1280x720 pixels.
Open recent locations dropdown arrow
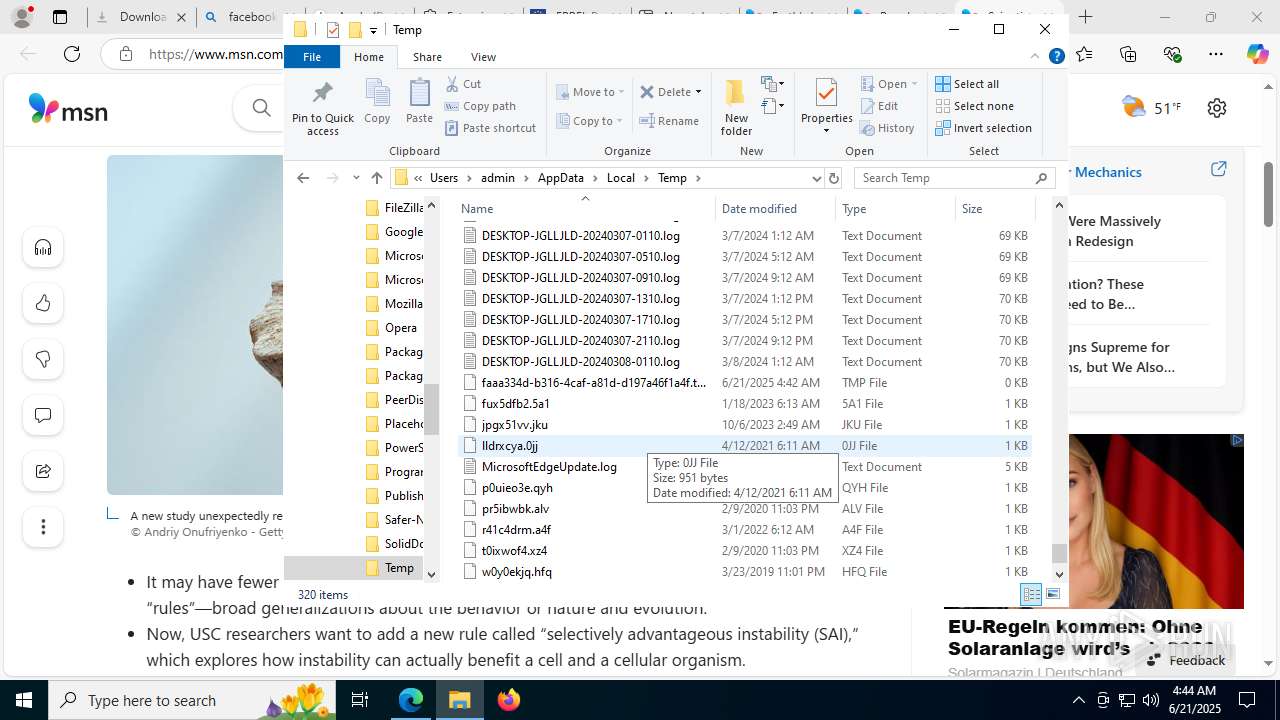[356, 178]
